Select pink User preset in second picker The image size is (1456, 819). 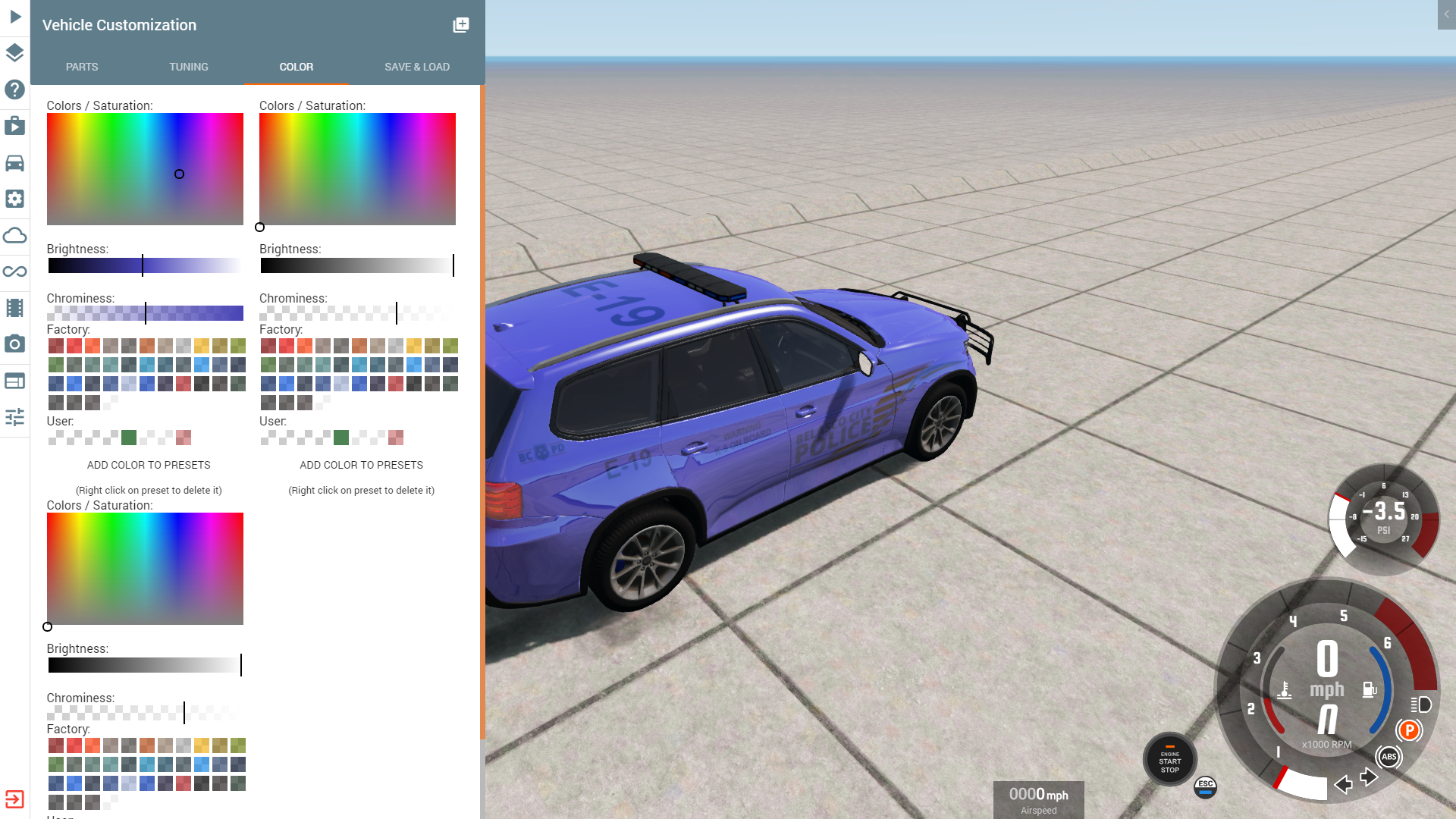tap(396, 438)
